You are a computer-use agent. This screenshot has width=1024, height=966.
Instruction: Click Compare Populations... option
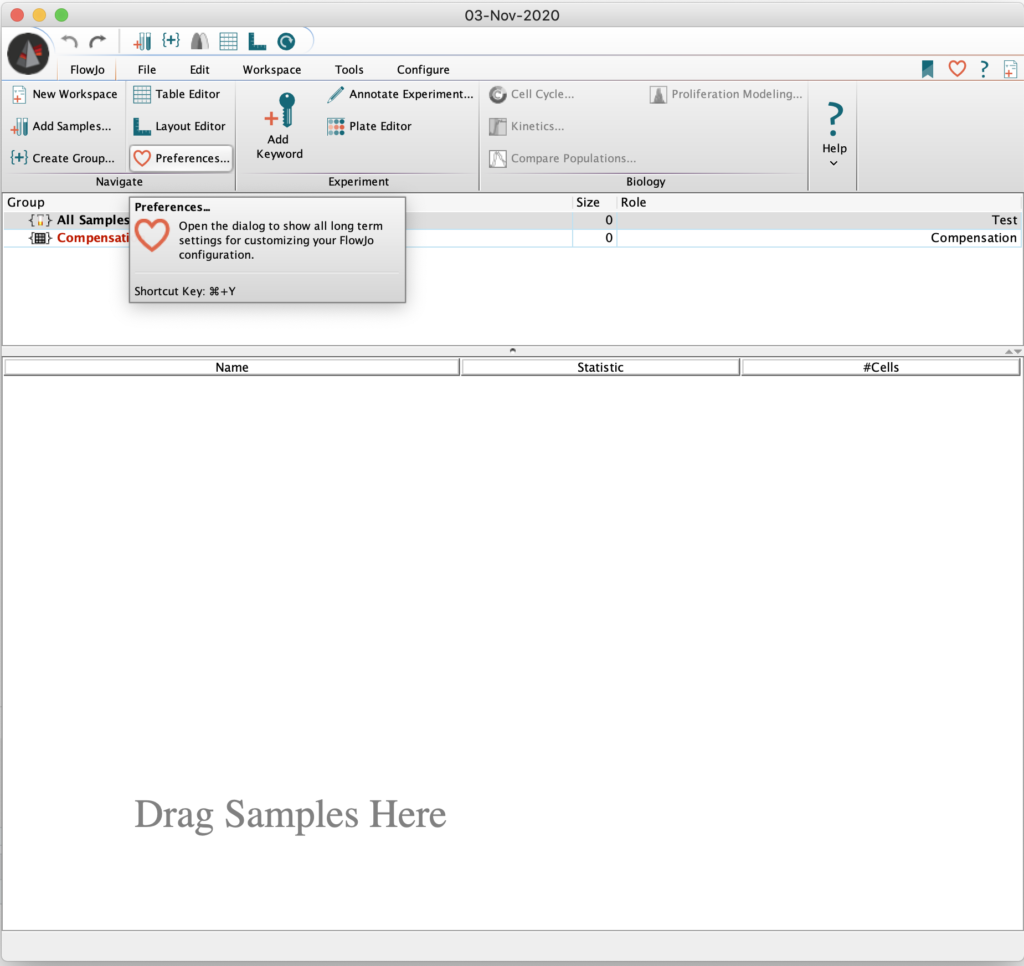coord(563,158)
